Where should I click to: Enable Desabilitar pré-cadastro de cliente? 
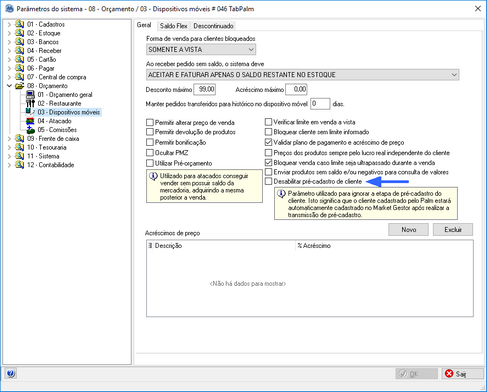coord(268,182)
